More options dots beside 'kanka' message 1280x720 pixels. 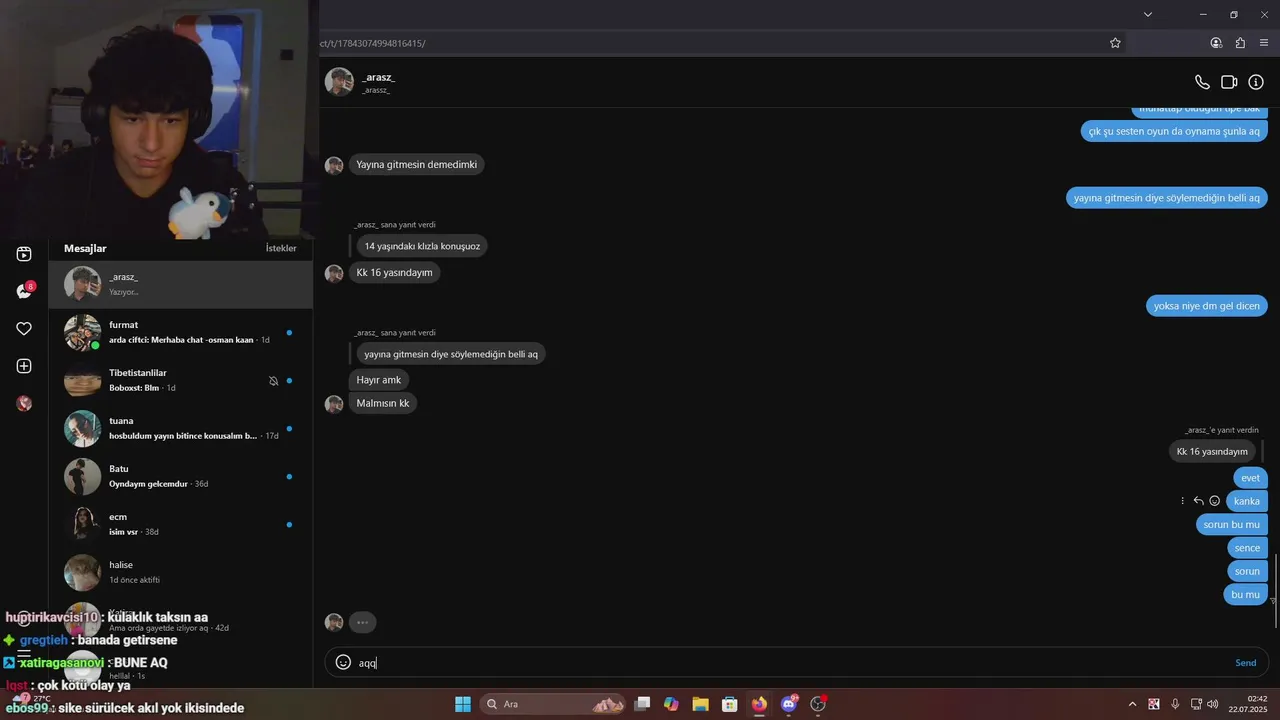[x=1182, y=501]
